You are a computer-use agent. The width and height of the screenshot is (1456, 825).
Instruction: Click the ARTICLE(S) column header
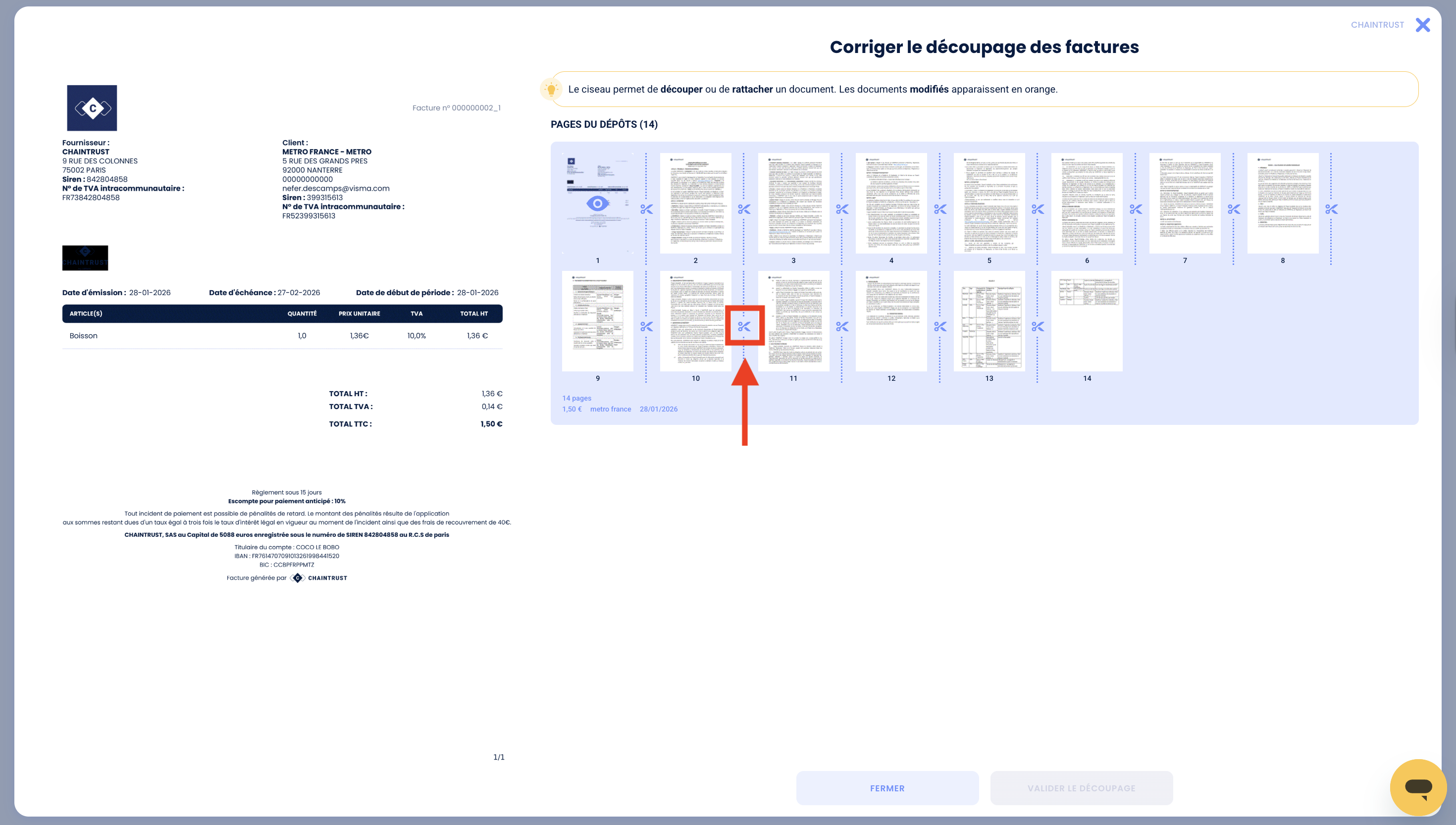click(x=86, y=313)
